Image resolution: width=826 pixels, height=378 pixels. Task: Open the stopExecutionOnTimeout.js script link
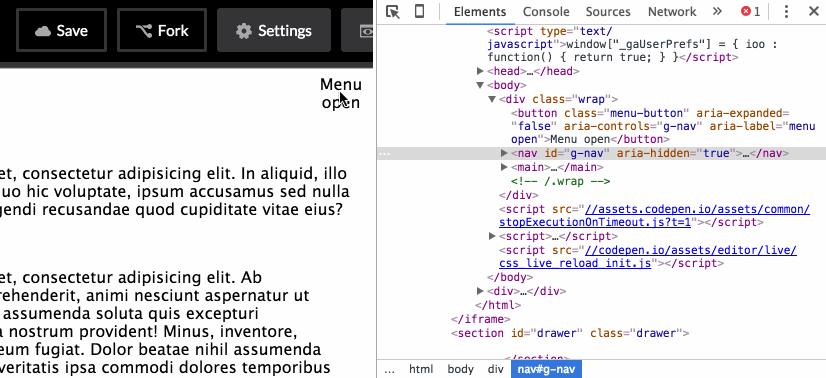tap(654, 215)
